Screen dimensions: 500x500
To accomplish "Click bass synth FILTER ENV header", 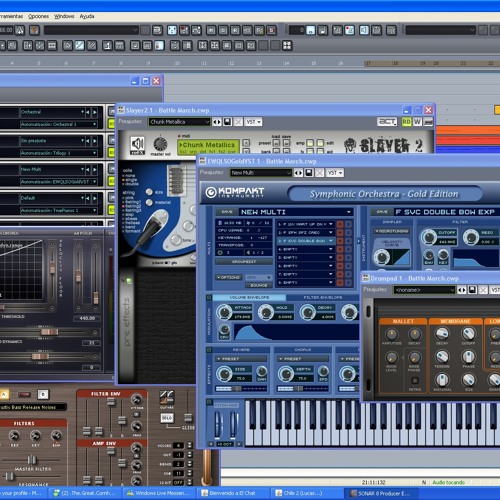I will (x=106, y=394).
